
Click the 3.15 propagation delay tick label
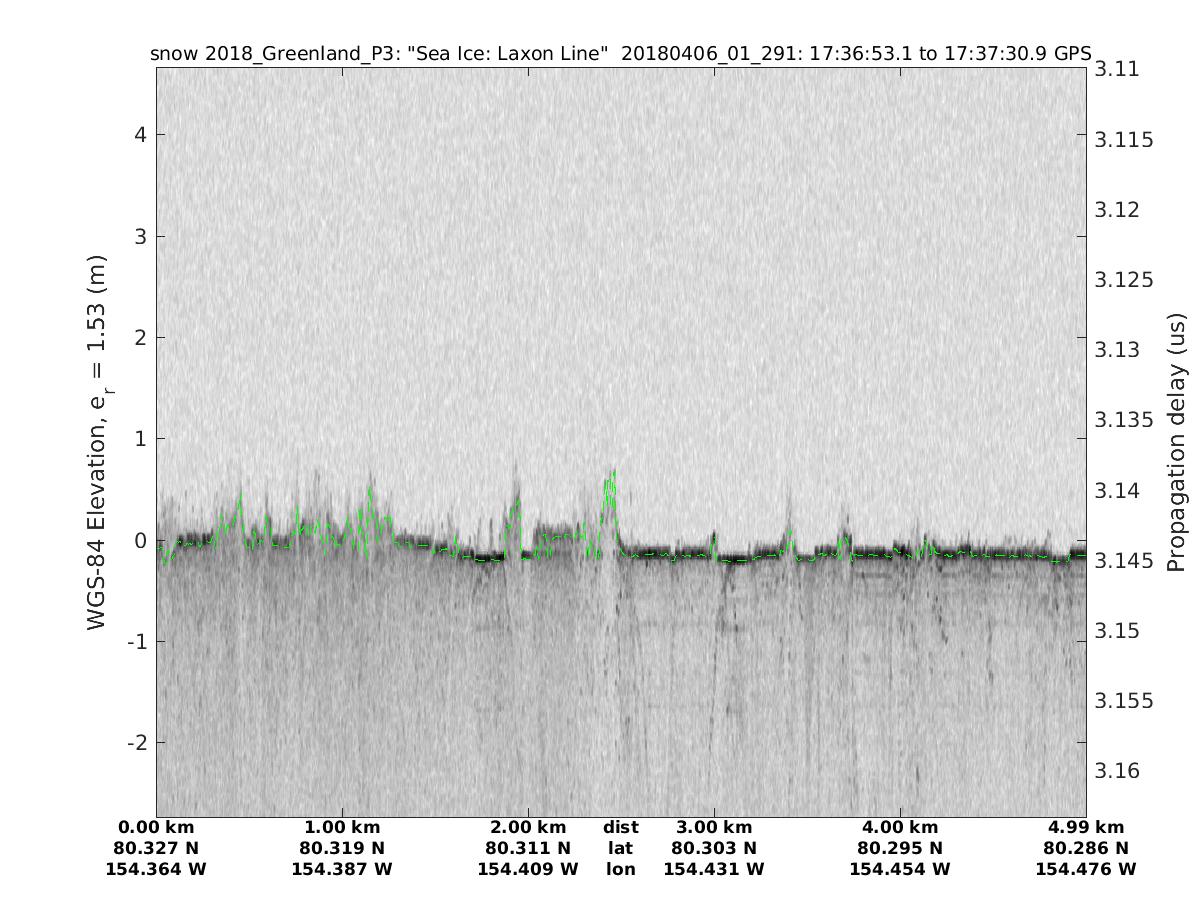pos(1116,631)
